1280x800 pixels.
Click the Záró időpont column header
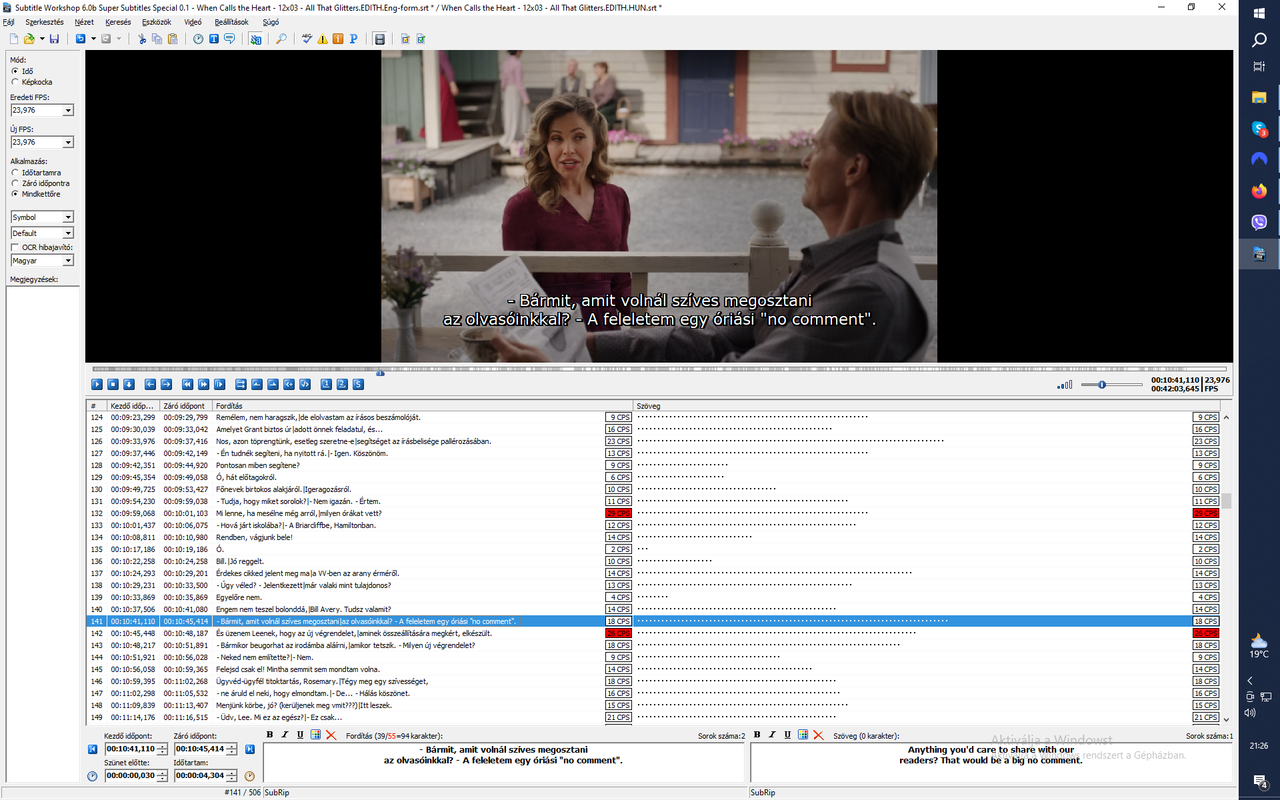187,406
